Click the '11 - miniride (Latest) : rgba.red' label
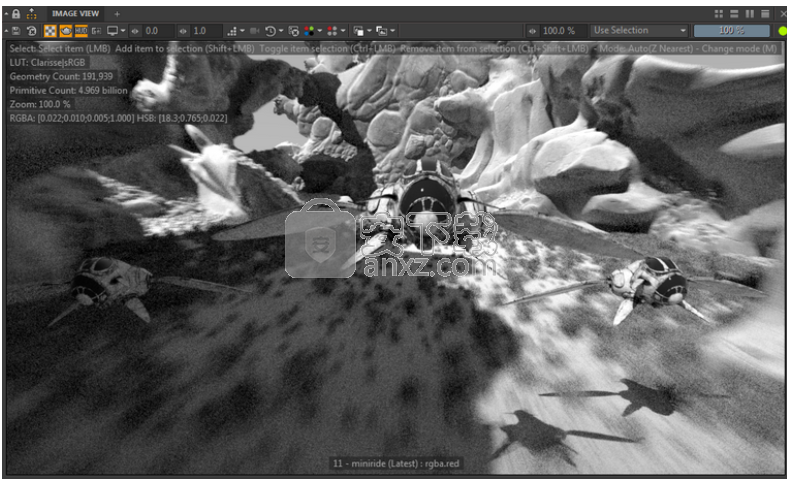Image resolution: width=787 pixels, height=479 pixels. coord(396,463)
